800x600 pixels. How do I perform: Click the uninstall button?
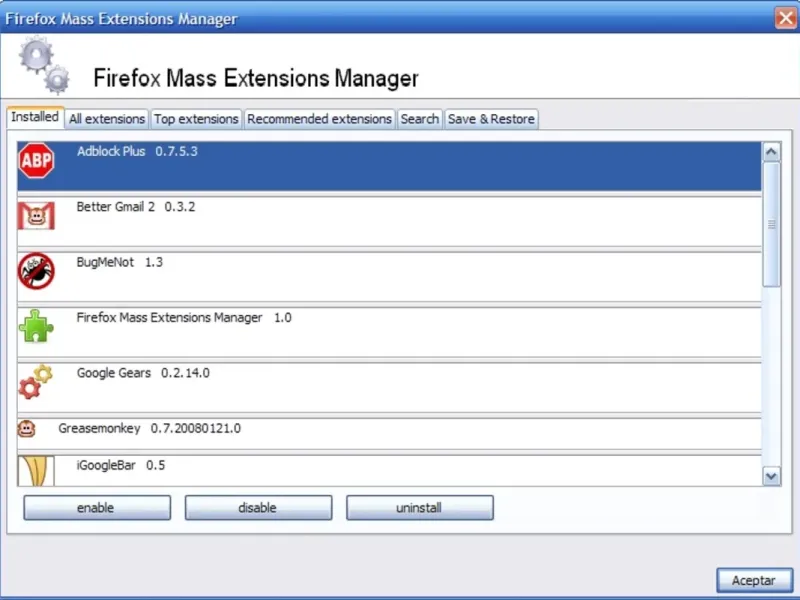pyautogui.click(x=419, y=508)
